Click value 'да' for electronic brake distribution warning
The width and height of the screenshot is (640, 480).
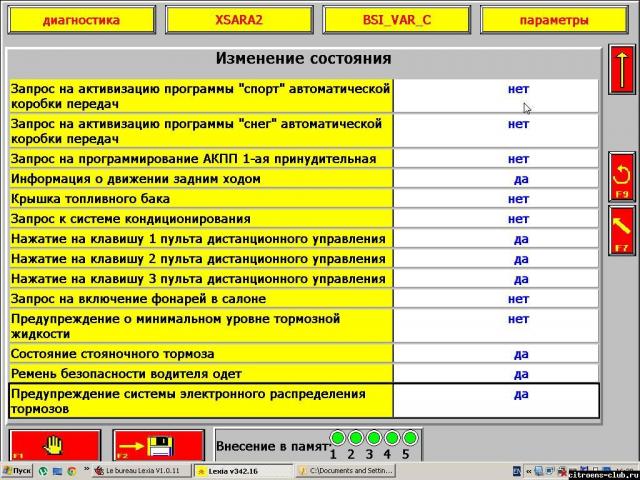click(521, 394)
